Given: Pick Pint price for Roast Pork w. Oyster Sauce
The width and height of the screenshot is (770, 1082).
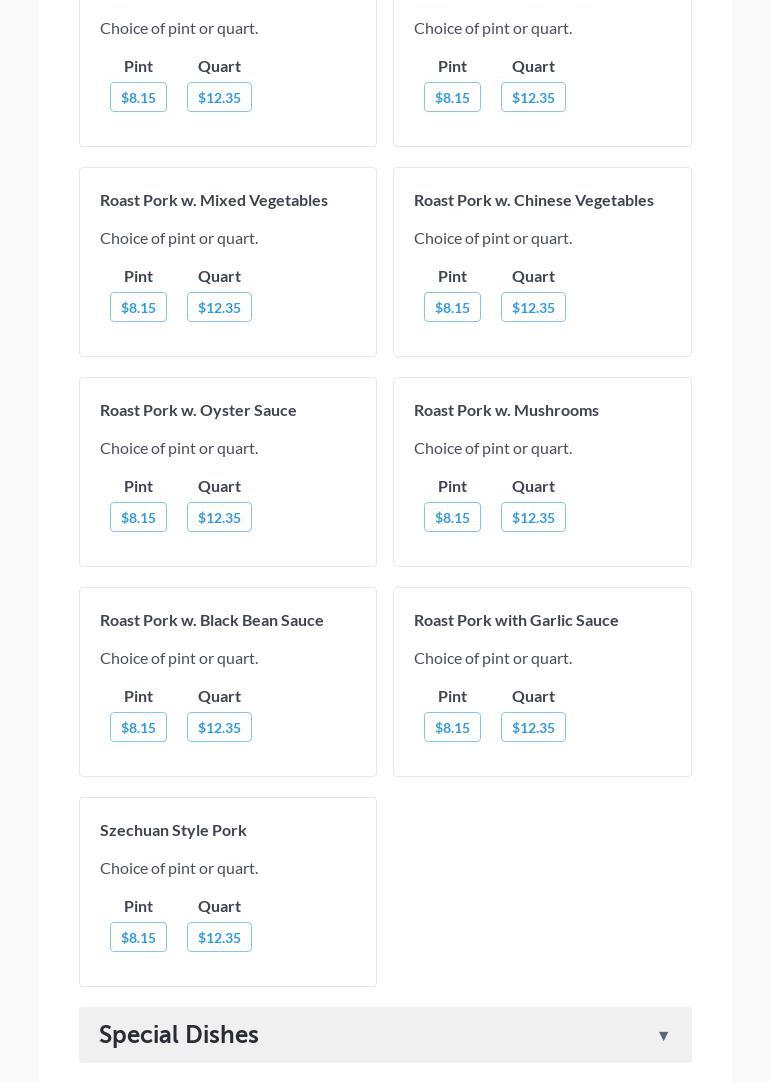Looking at the screenshot, I should (x=138, y=517).
